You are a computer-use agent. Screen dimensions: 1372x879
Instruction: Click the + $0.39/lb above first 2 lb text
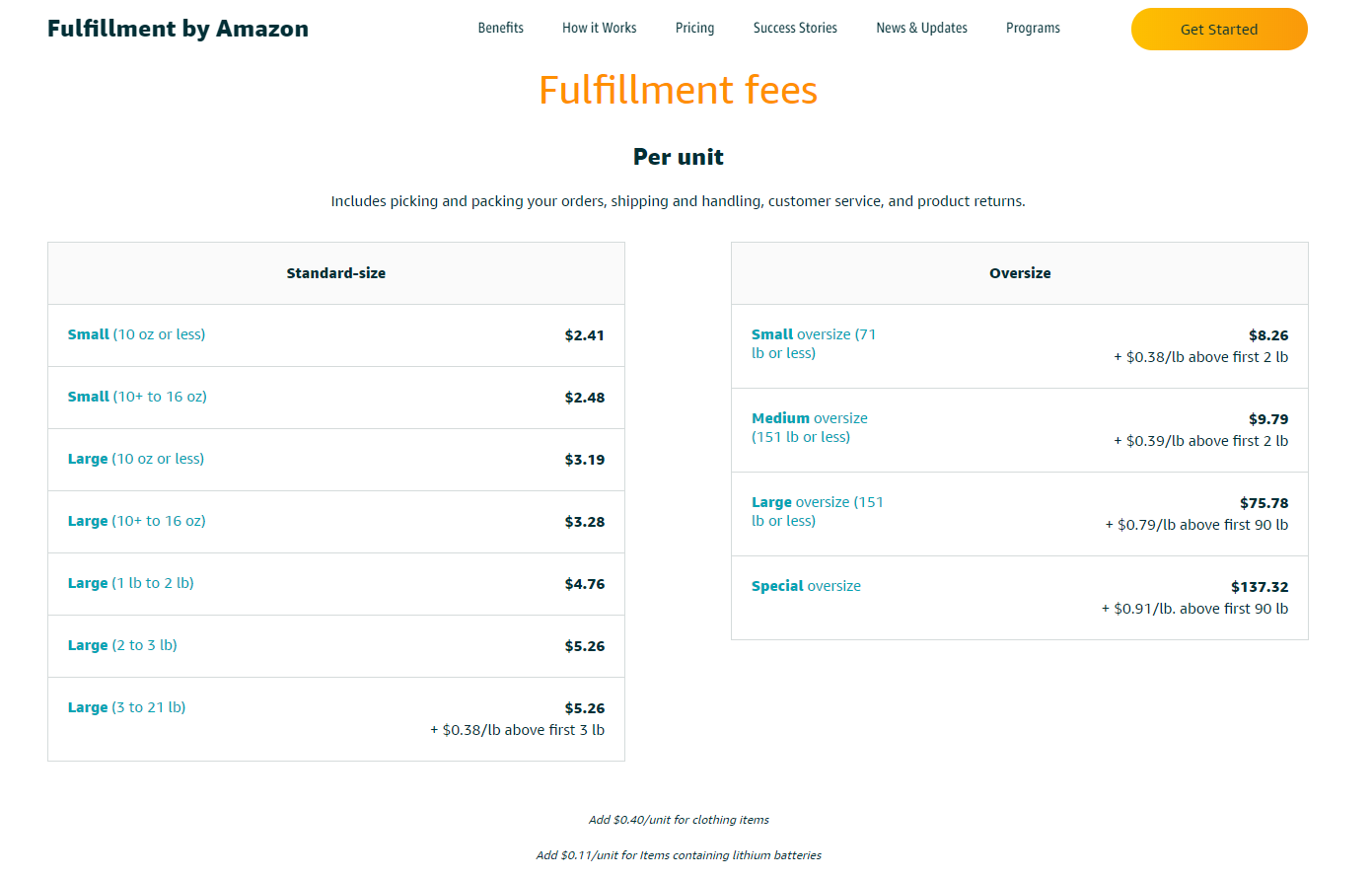[1201, 441]
